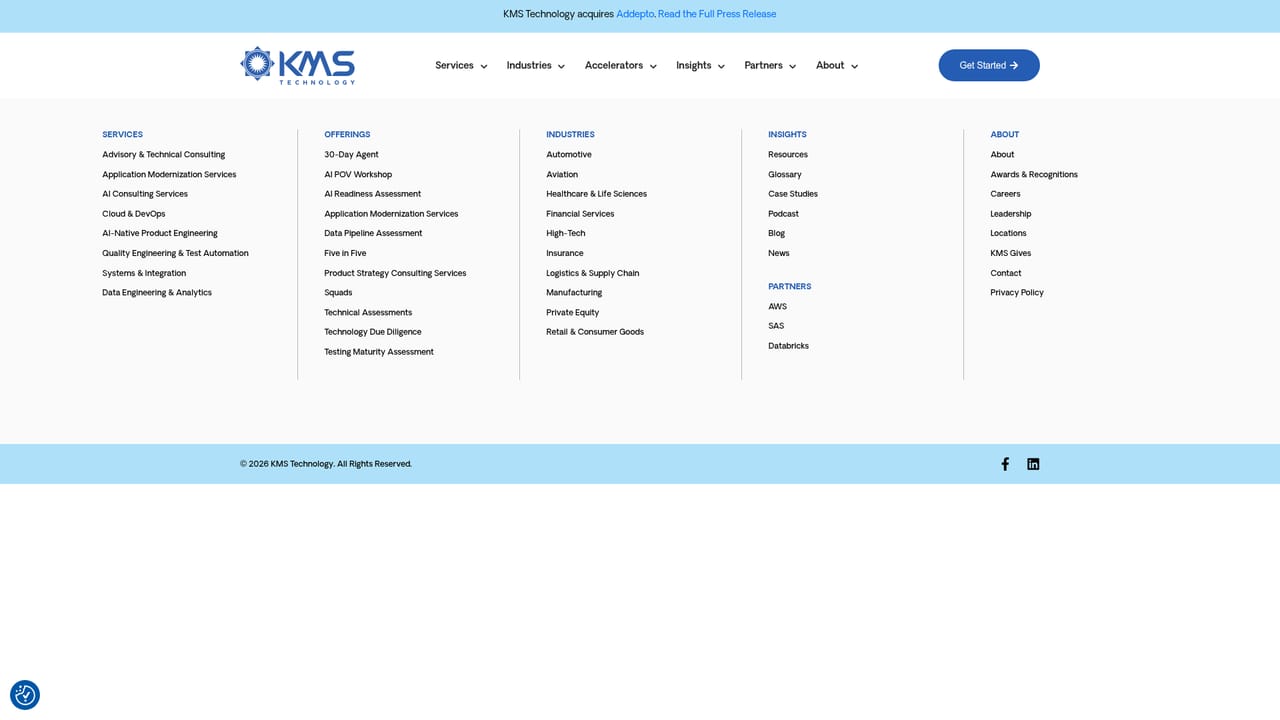1280x720 pixels.
Task: Click the Get Started button
Action: tap(989, 65)
